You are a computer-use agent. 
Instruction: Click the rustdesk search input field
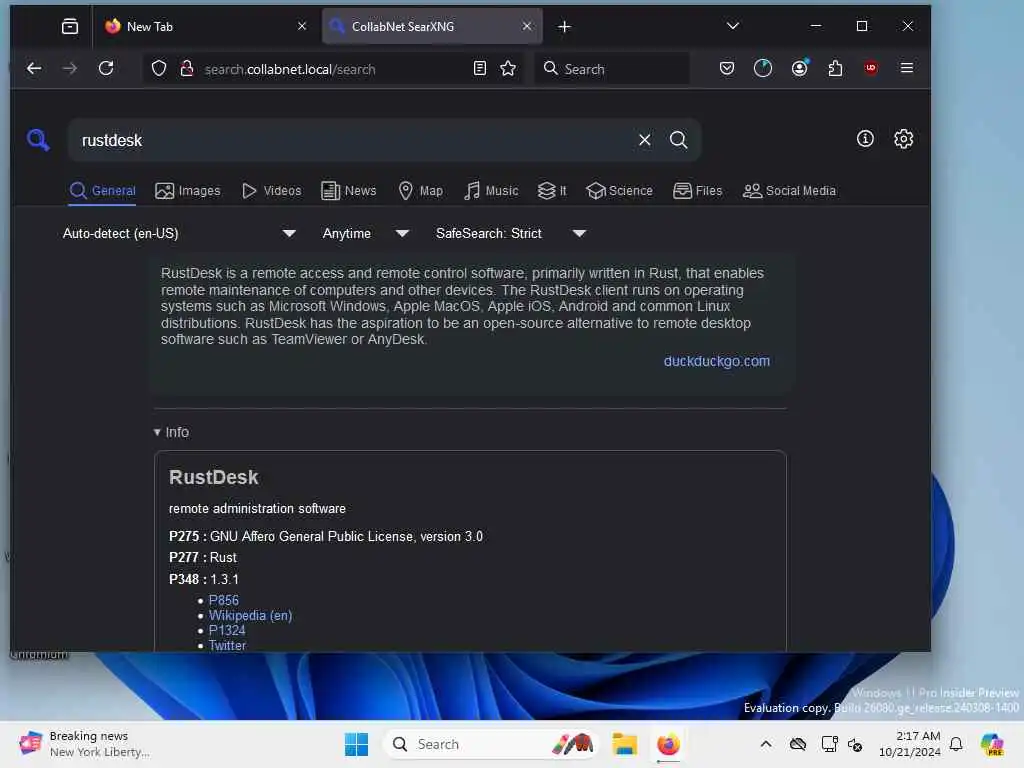353,140
